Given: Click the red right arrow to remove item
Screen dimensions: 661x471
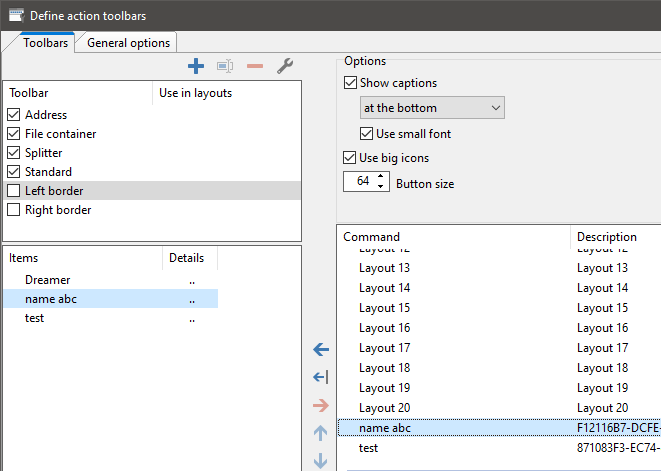Looking at the screenshot, I should (x=321, y=405).
